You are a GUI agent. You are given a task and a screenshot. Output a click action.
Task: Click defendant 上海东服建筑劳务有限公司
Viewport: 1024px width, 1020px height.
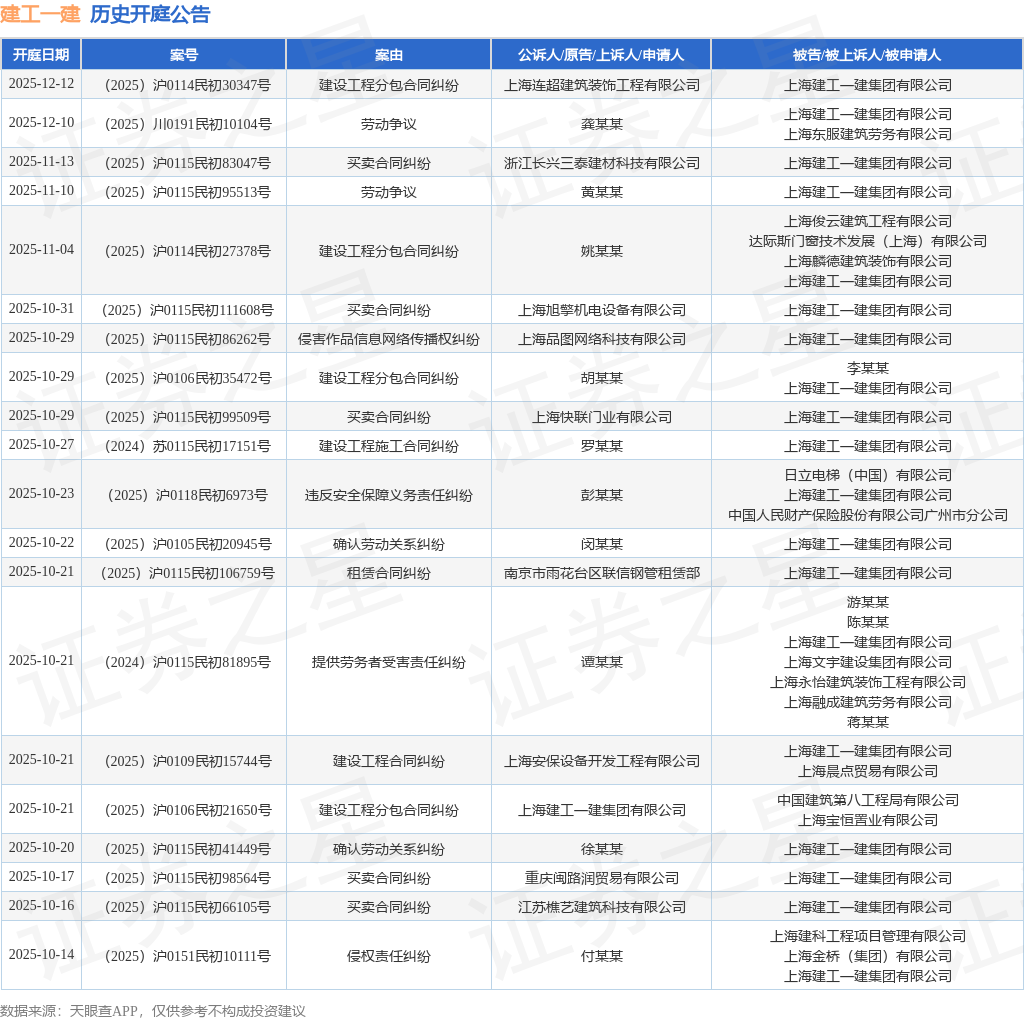click(867, 134)
